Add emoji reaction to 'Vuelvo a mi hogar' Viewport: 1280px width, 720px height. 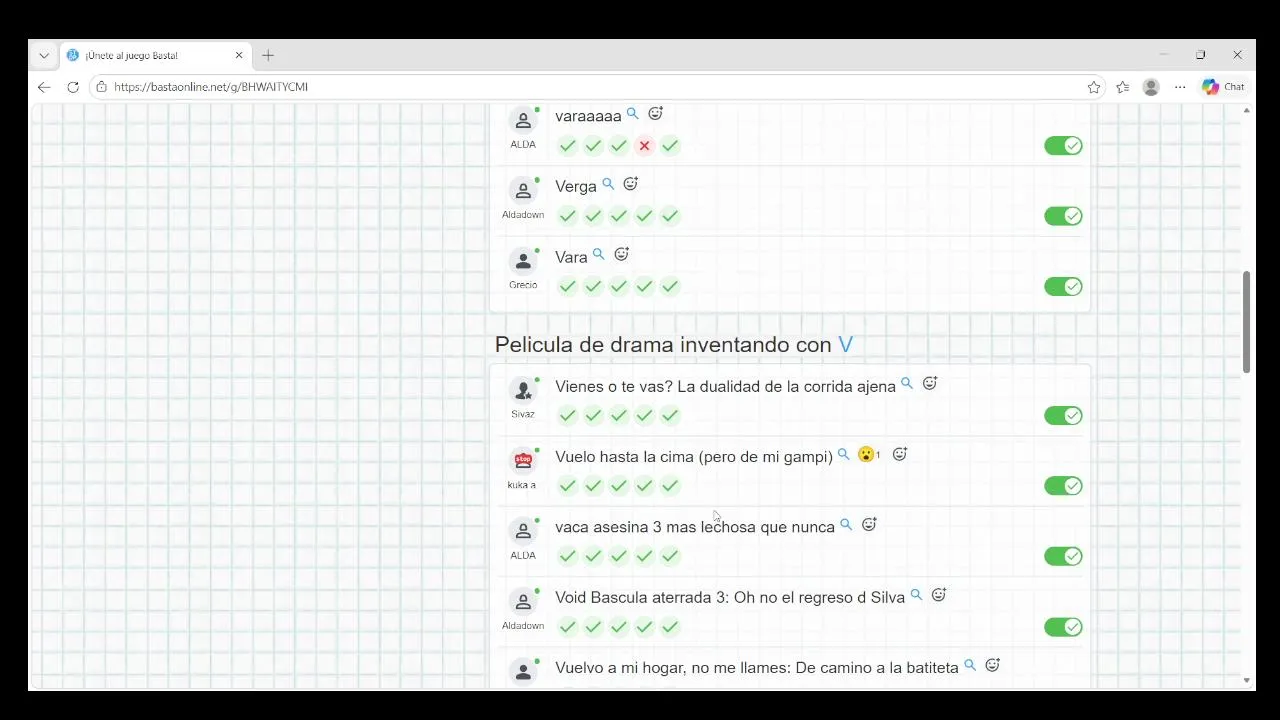(x=992, y=665)
